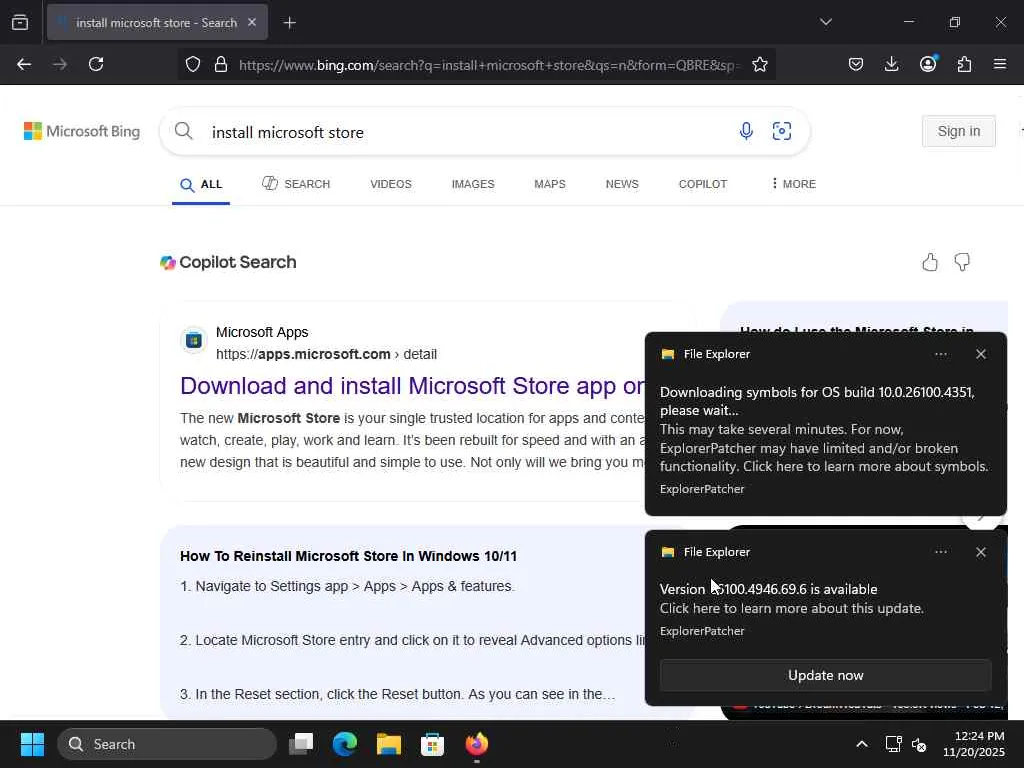Go back using the browser back arrow
Viewport: 1024px width, 768px height.
coord(24,64)
